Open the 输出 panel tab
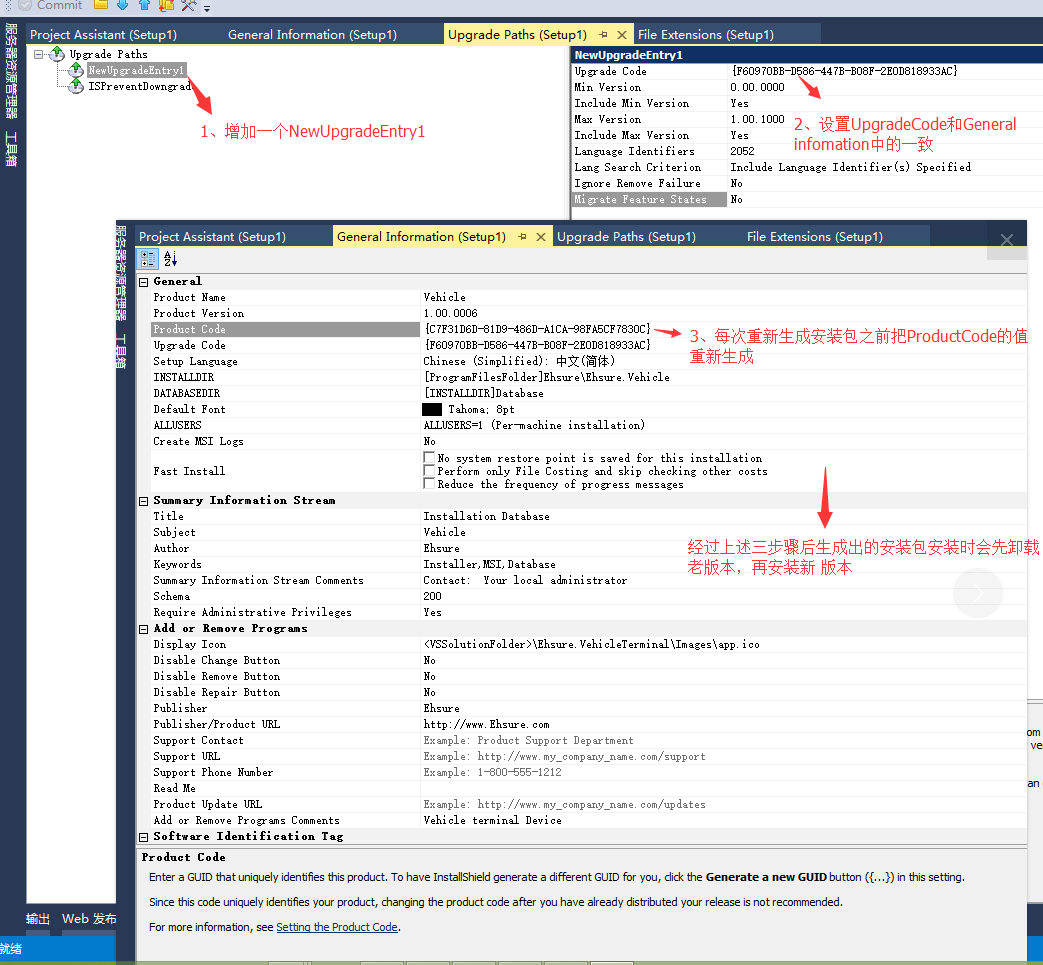Image resolution: width=1043 pixels, height=965 pixels. (38, 918)
